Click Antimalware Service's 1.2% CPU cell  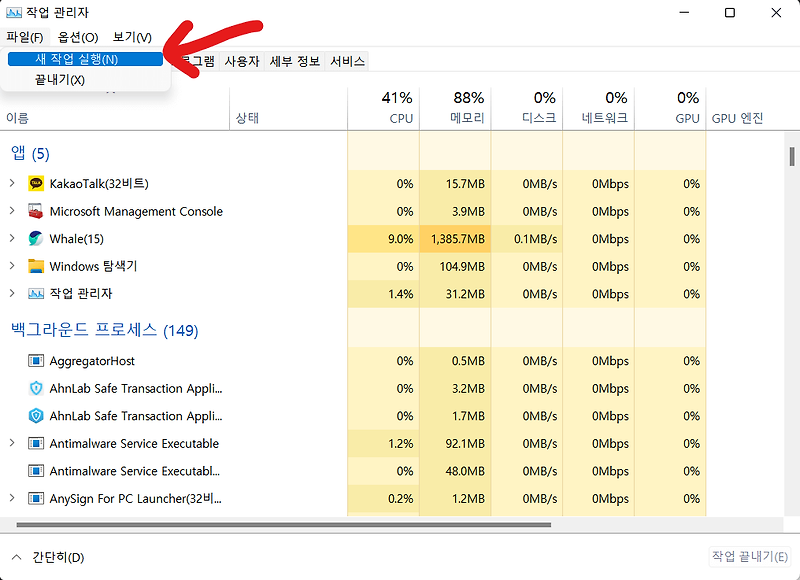coord(384,444)
